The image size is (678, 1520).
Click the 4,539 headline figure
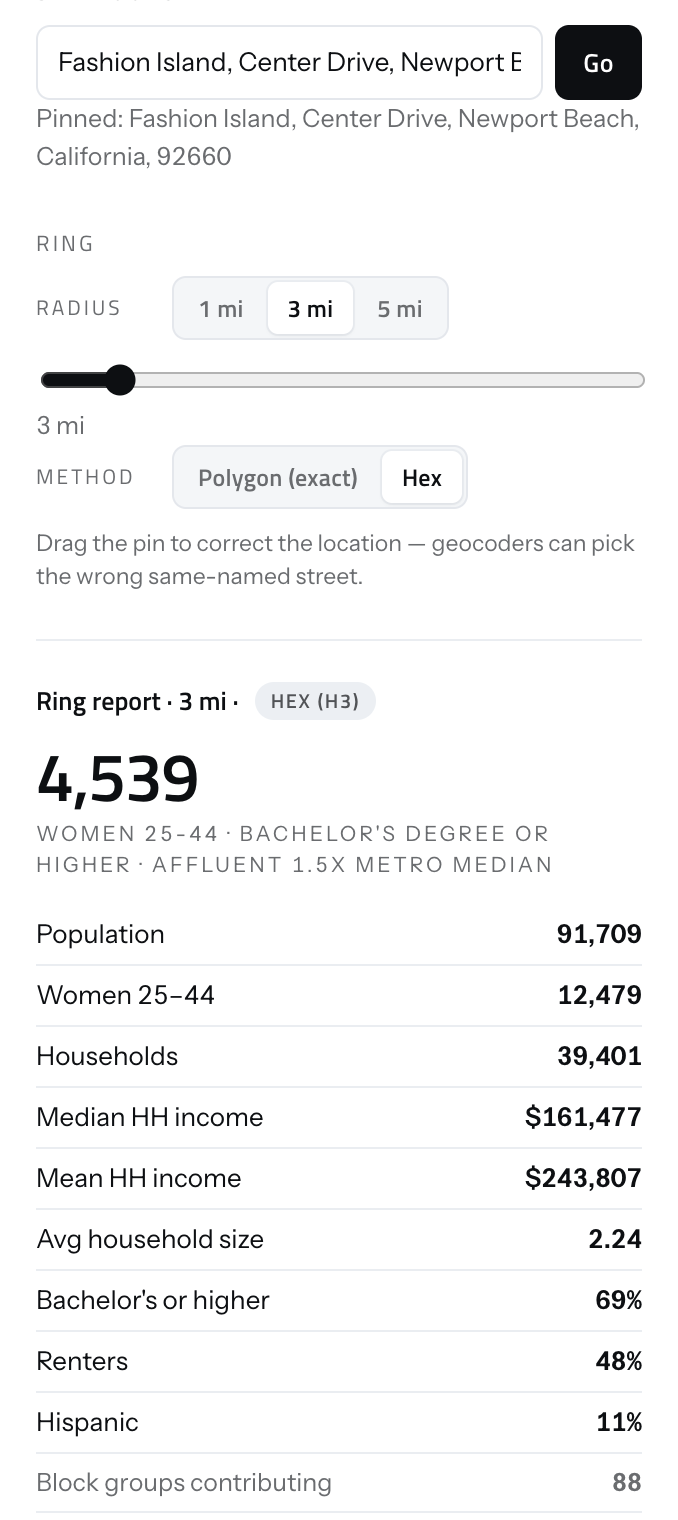pyautogui.click(x=117, y=778)
